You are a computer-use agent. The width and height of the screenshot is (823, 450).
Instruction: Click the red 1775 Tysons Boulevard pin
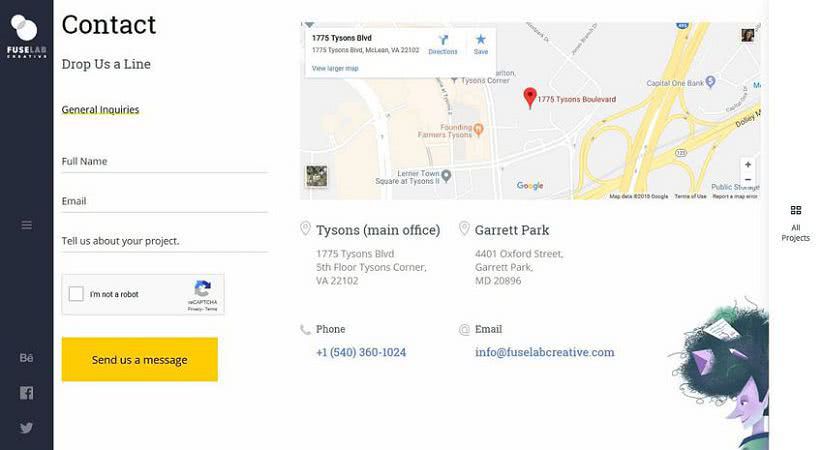(530, 98)
